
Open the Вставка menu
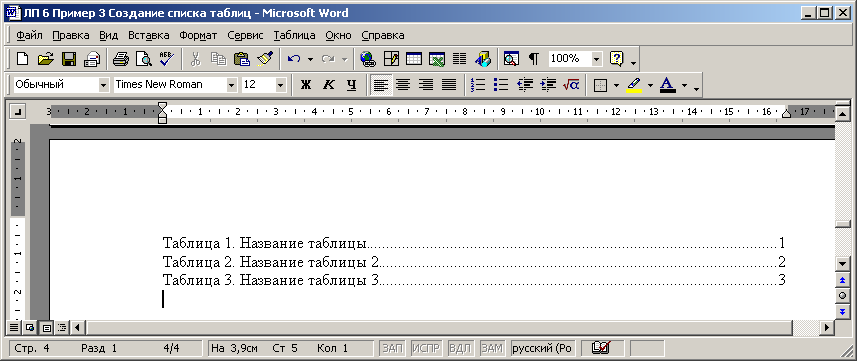point(149,36)
